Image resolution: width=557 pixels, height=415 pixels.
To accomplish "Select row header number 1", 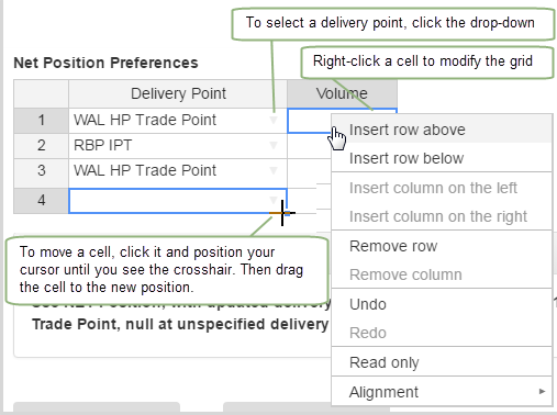I will point(41,120).
